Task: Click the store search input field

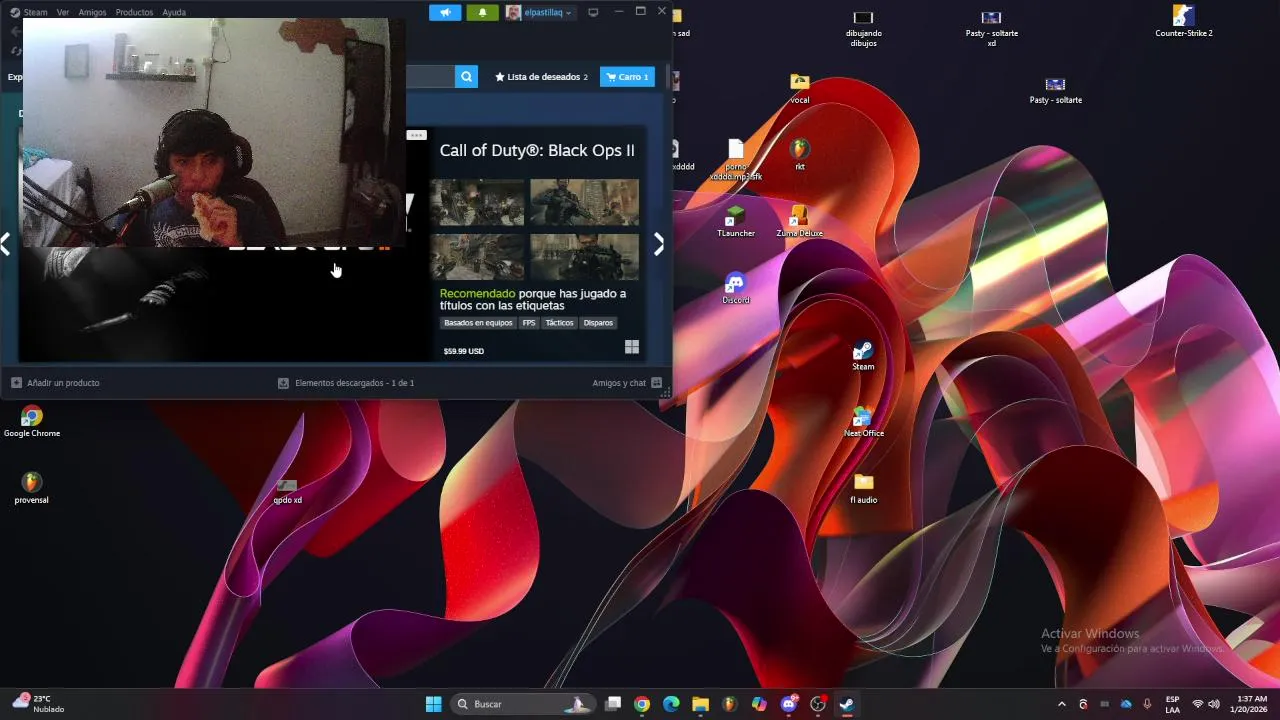Action: coord(430,76)
